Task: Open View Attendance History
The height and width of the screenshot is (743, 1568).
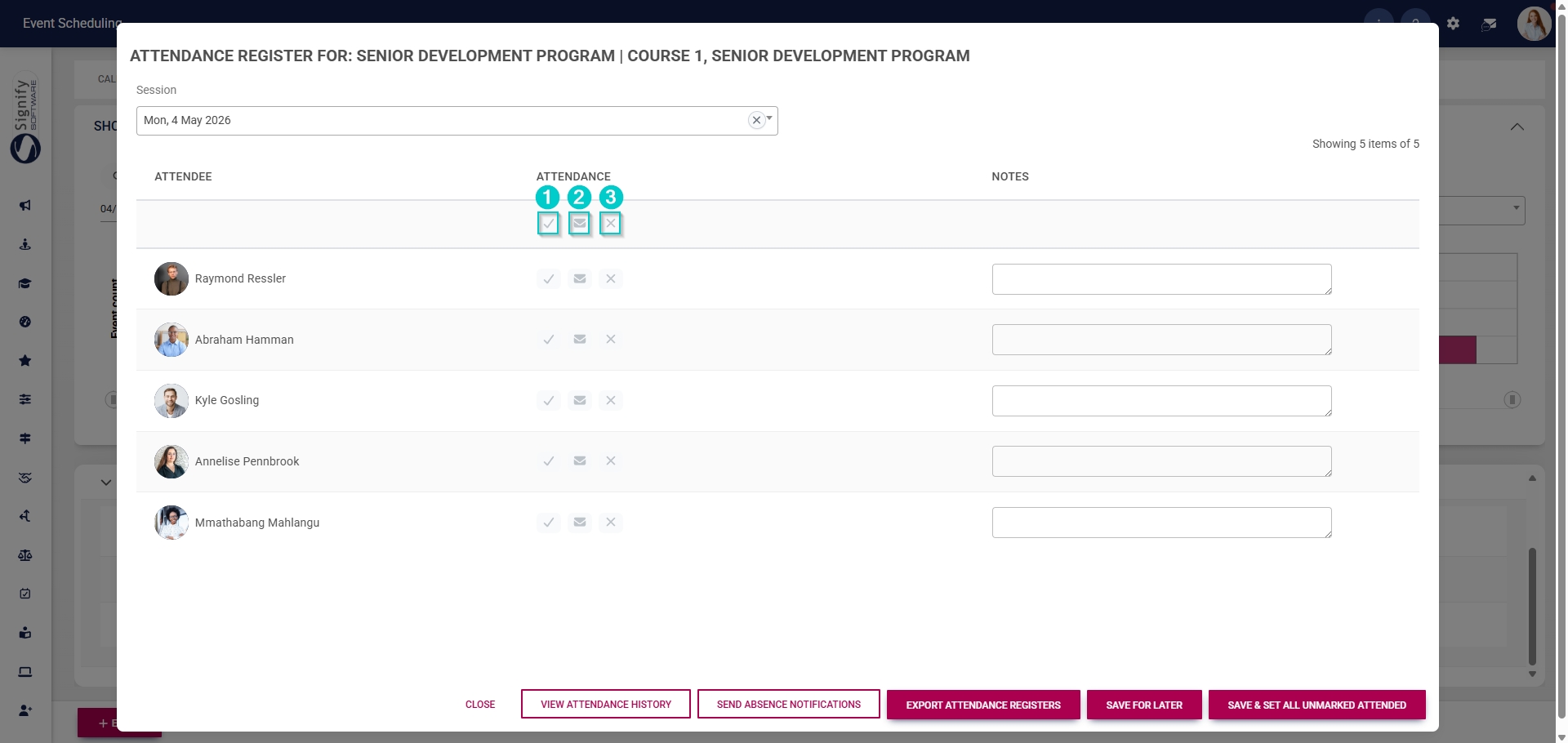Action: click(x=606, y=705)
